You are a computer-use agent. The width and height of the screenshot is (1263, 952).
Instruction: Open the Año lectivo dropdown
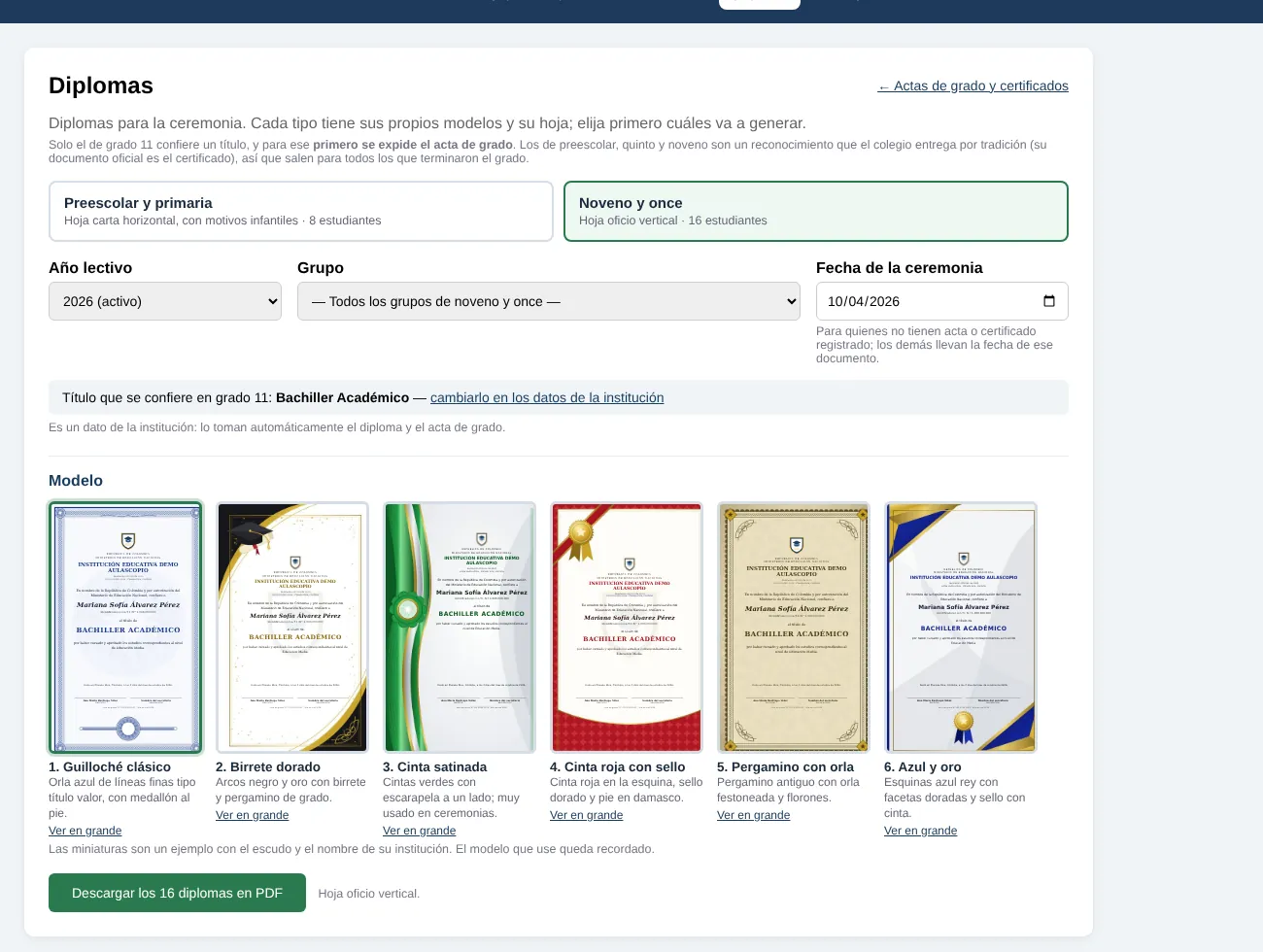coord(165,301)
